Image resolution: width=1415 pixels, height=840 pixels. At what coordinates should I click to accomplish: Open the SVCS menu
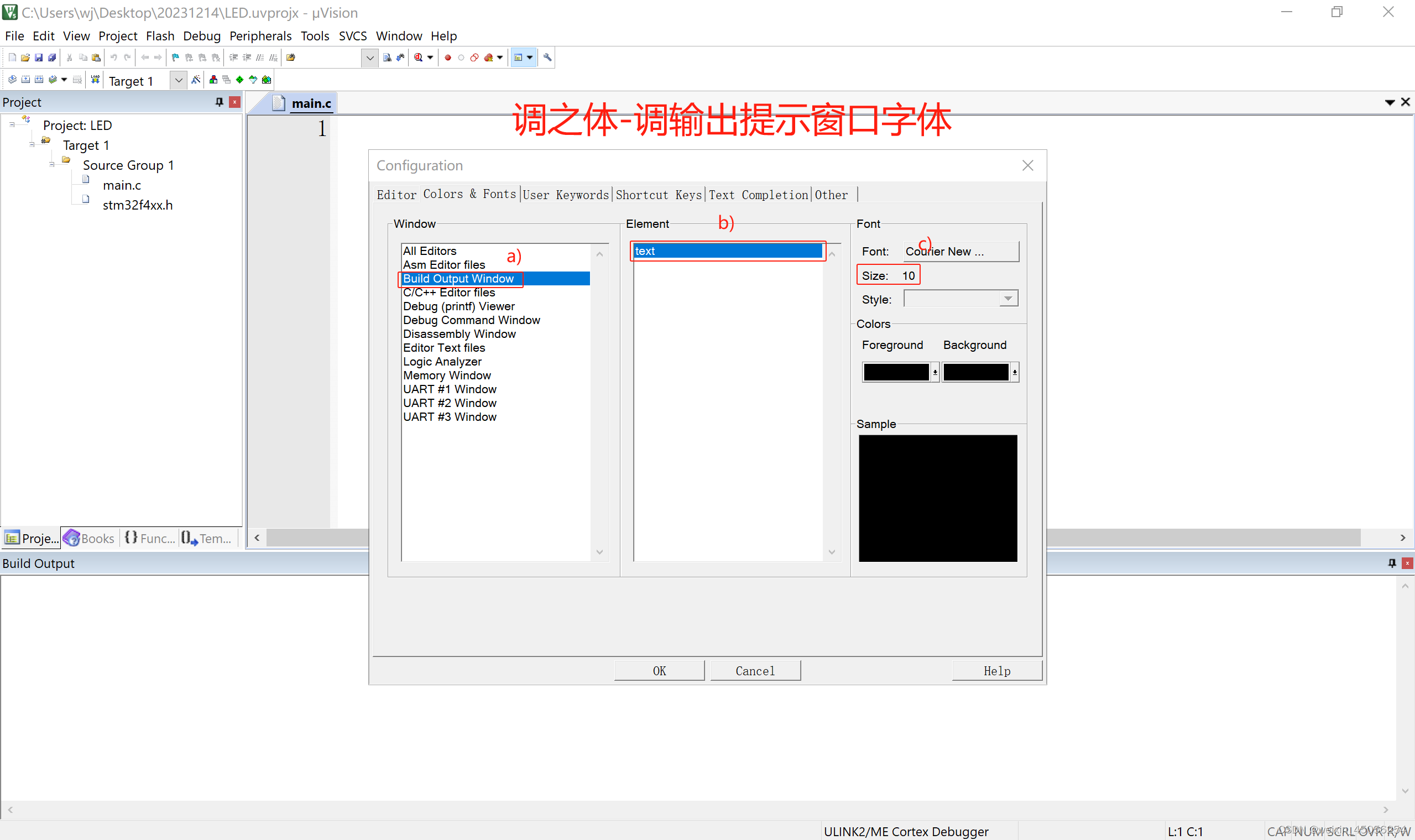(x=353, y=35)
